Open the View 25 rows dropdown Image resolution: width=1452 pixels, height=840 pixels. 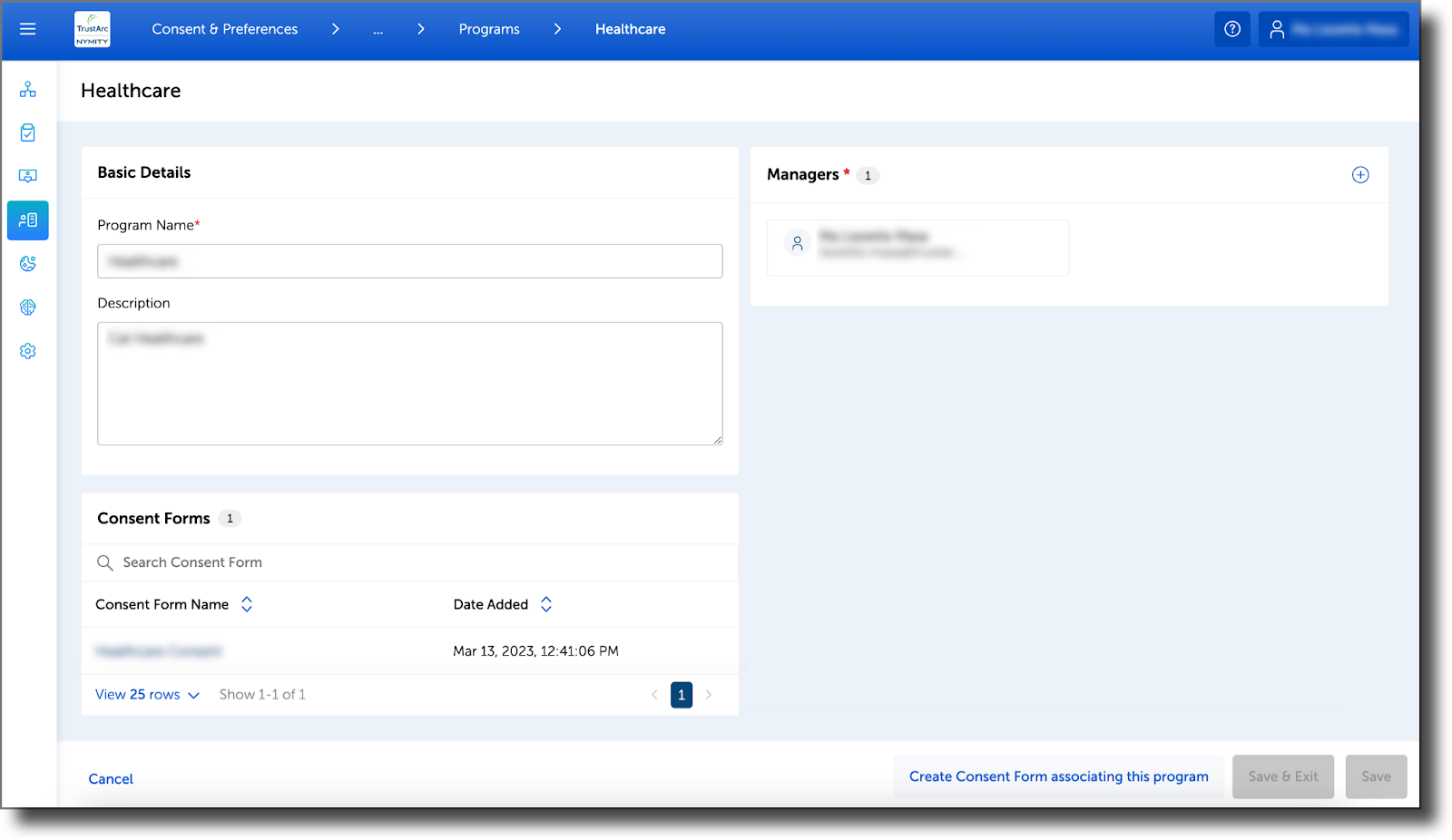146,694
